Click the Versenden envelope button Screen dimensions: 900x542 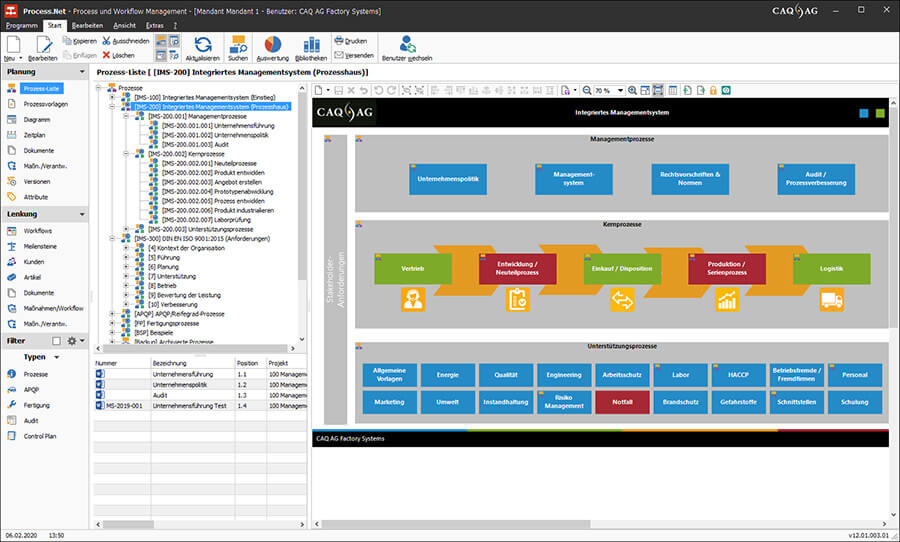[354, 55]
